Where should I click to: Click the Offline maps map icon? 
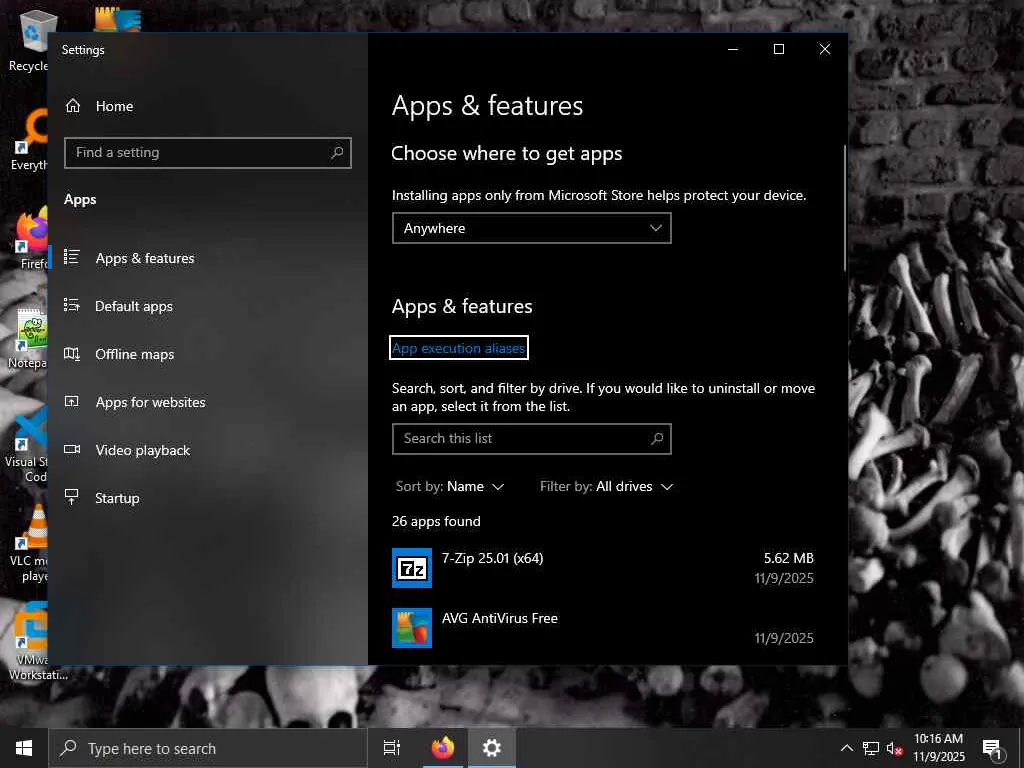point(72,353)
